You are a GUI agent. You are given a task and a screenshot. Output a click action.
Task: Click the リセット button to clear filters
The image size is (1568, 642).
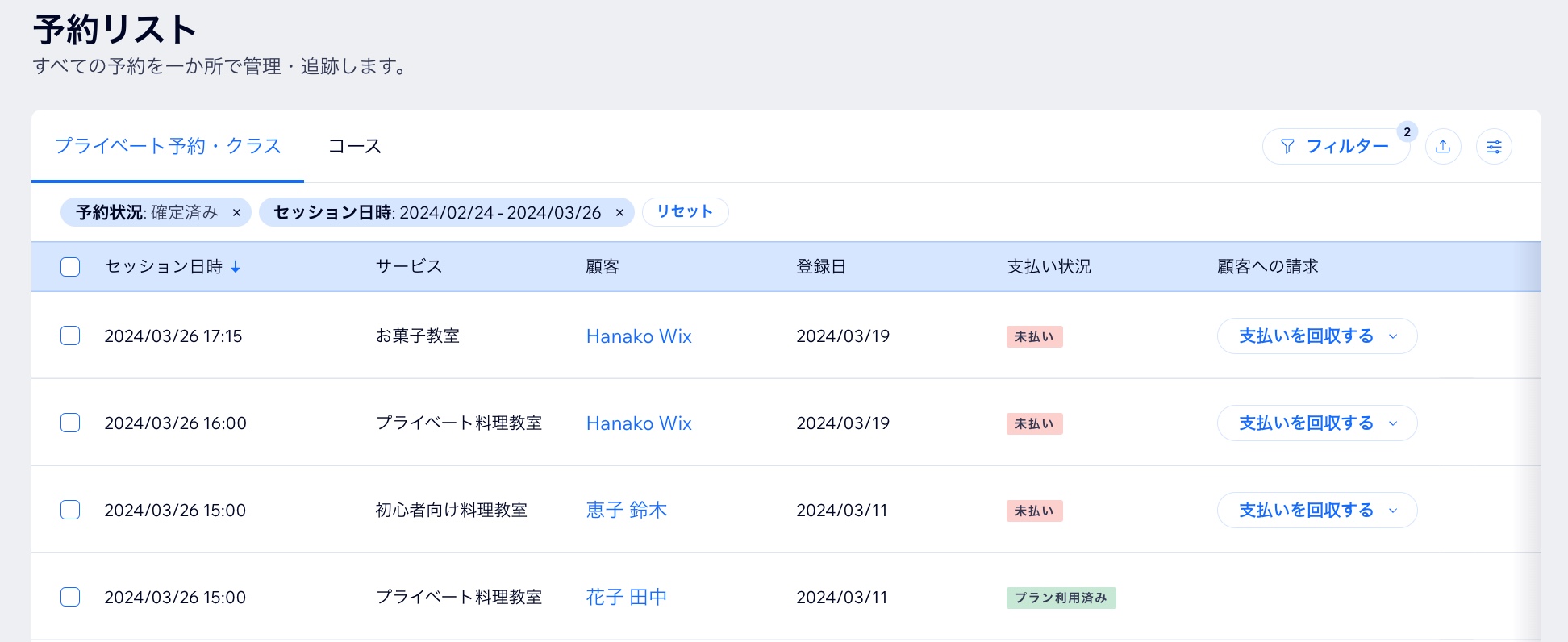(x=685, y=212)
